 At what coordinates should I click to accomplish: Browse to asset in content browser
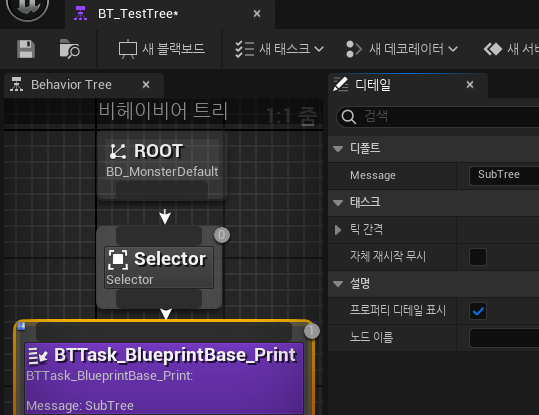(69, 49)
